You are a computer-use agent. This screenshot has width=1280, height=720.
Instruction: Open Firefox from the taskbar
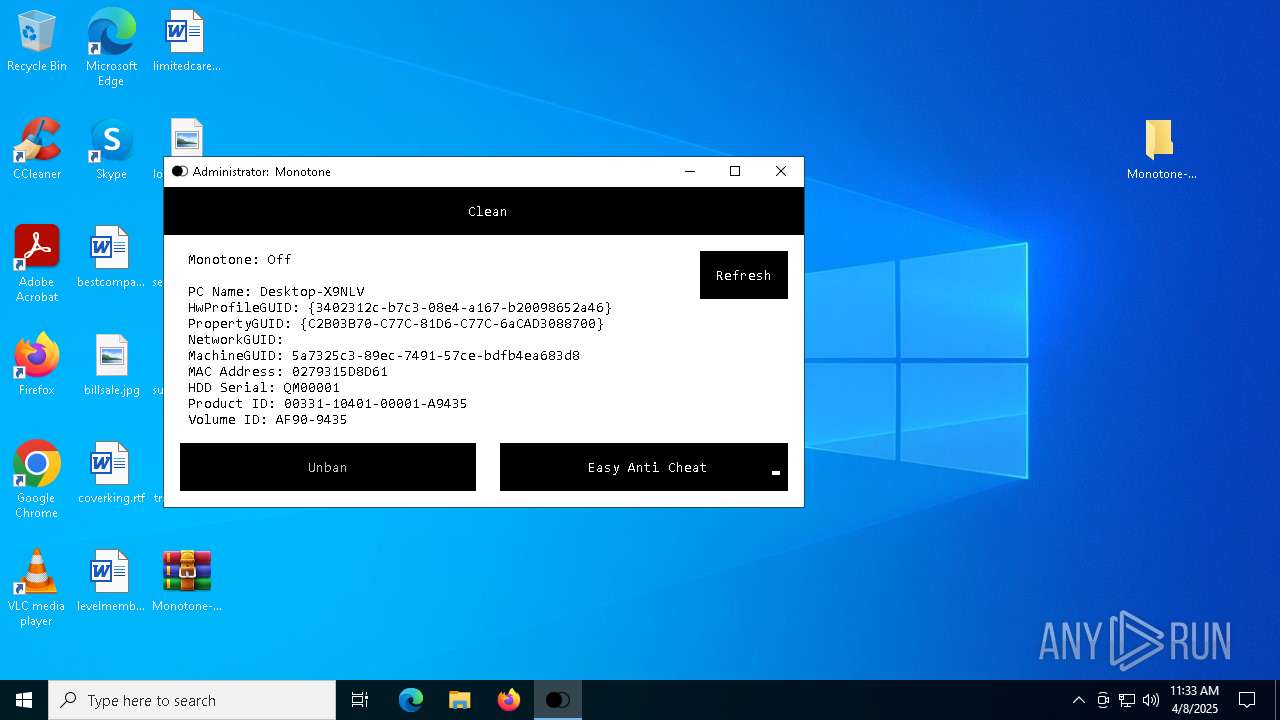509,700
